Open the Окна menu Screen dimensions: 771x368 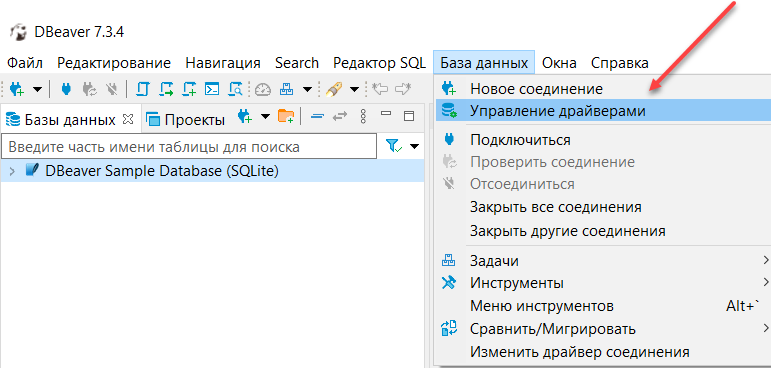[x=560, y=63]
